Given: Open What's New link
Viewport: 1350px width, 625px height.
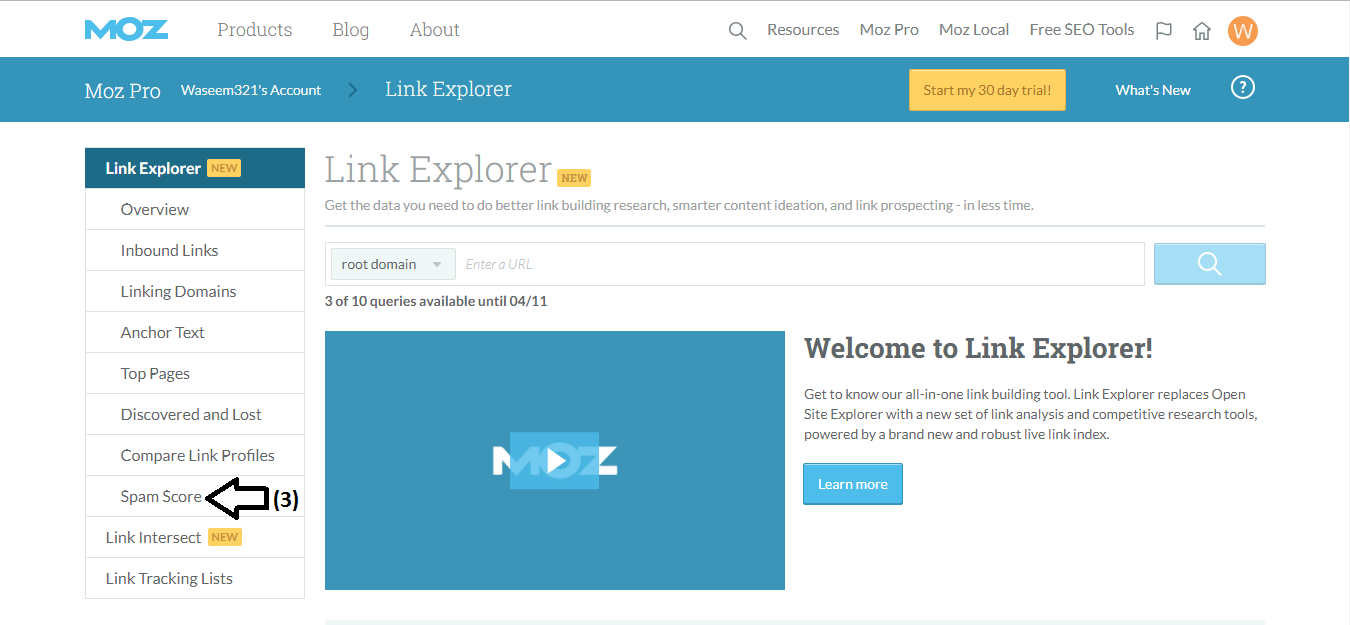Looking at the screenshot, I should click(1153, 90).
